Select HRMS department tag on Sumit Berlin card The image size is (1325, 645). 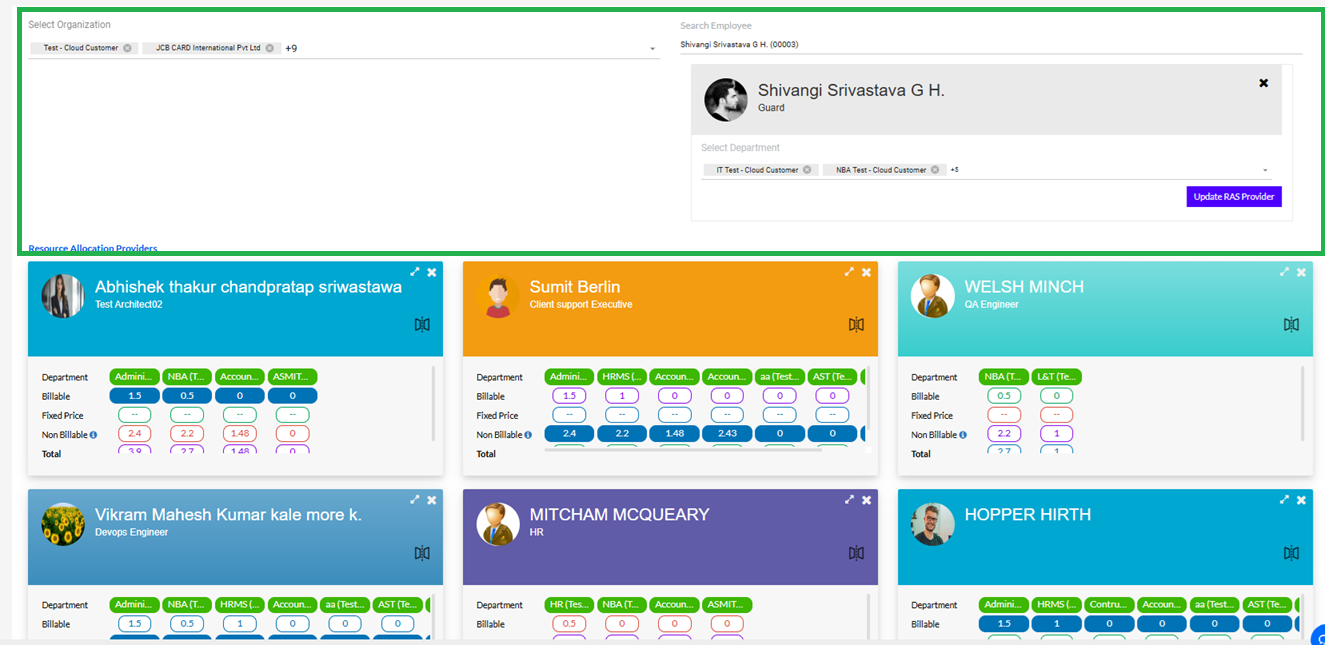[x=622, y=377]
